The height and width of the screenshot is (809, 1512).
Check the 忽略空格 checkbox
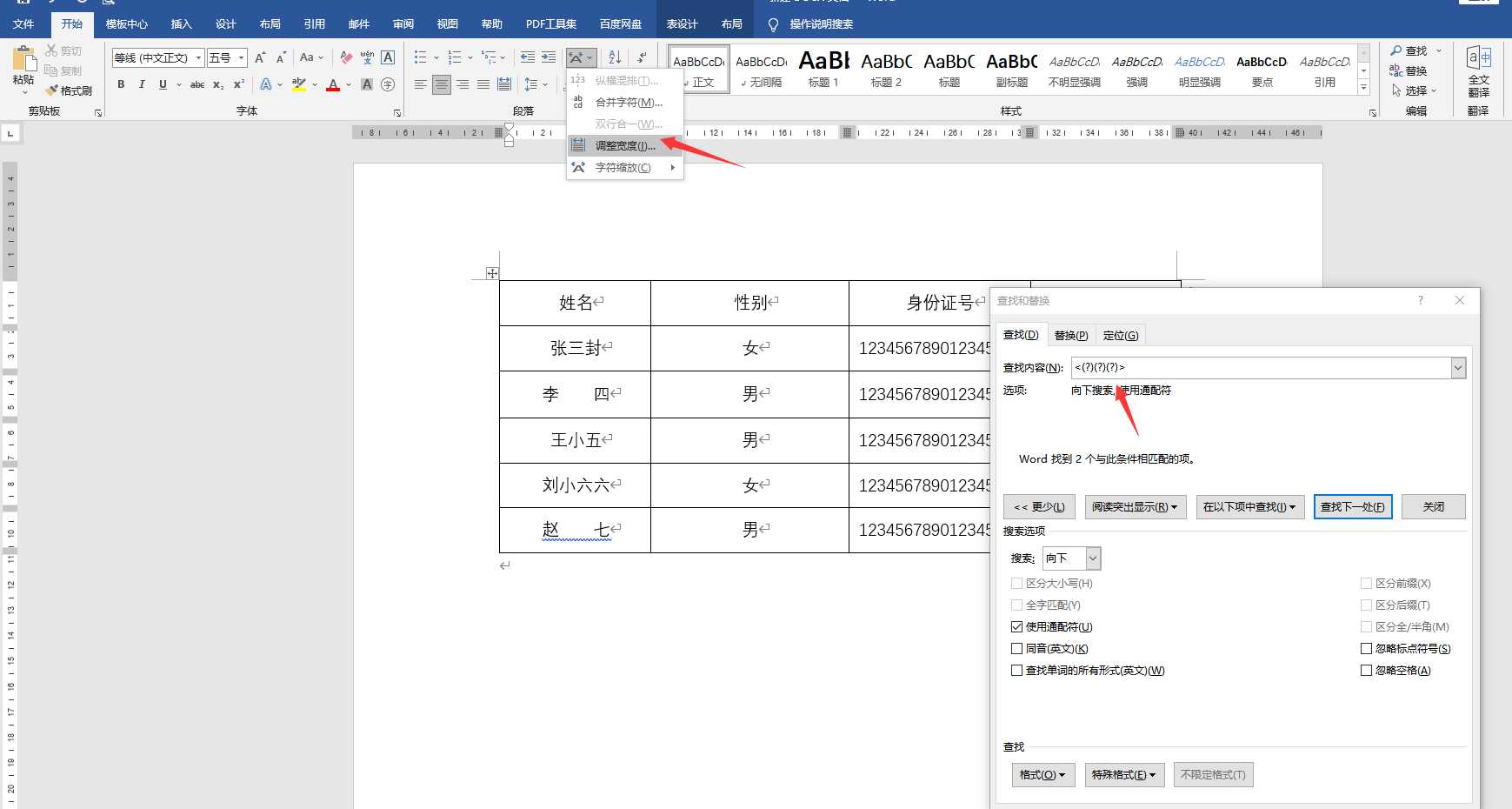[x=1366, y=670]
